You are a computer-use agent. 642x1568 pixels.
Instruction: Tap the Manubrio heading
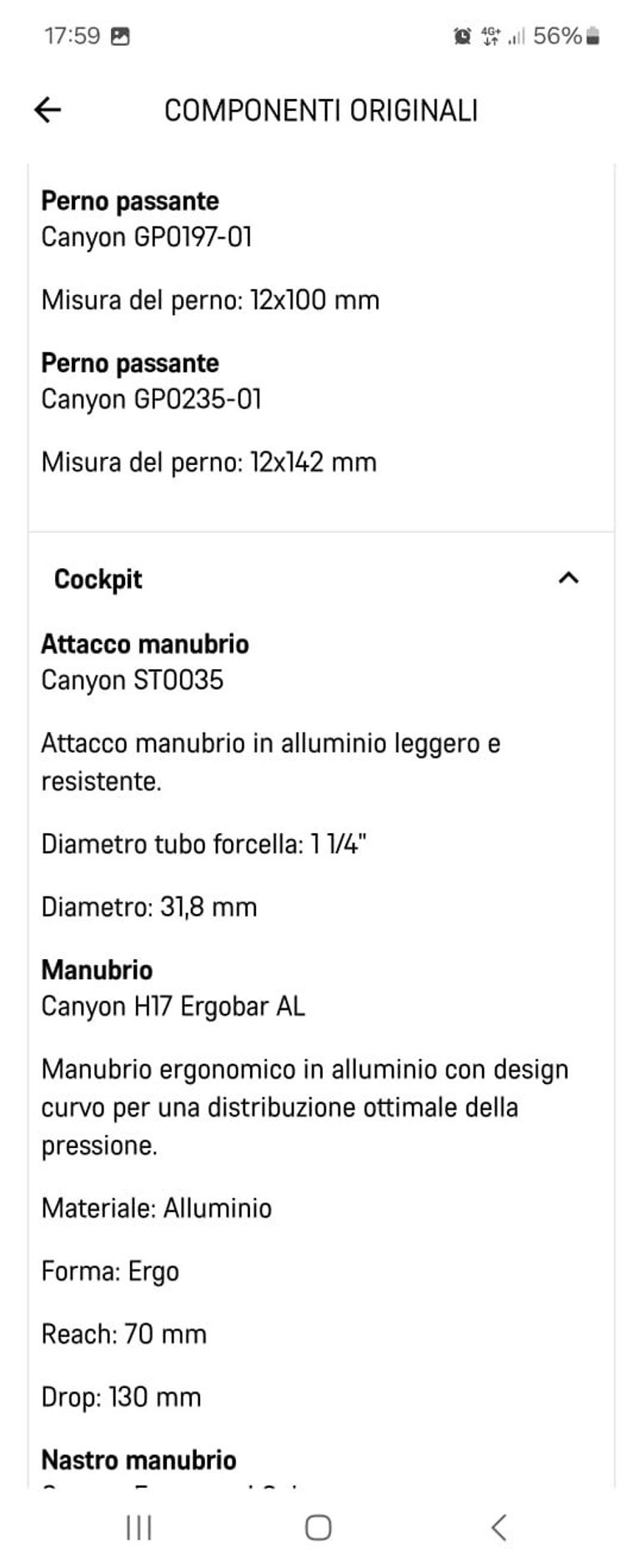tap(97, 970)
